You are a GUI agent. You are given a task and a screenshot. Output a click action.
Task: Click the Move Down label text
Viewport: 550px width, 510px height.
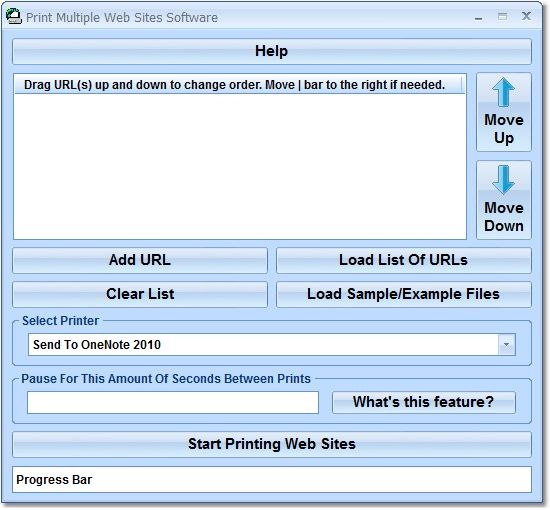(x=504, y=217)
